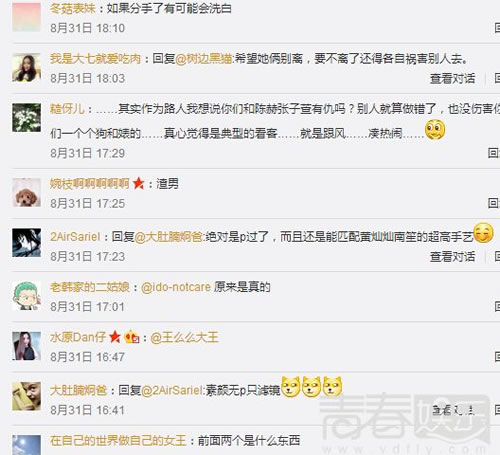Viewport: 500px width, 455px height.
Task: Open green-haired cartoon avatar of 老韩家的二姑娘
Action: (27, 296)
